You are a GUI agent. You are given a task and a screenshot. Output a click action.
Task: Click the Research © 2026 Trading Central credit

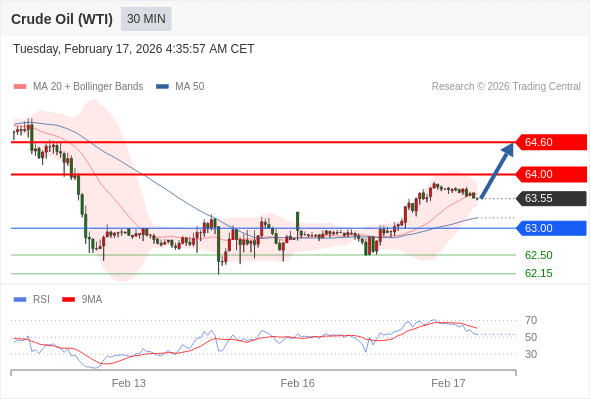pos(506,87)
